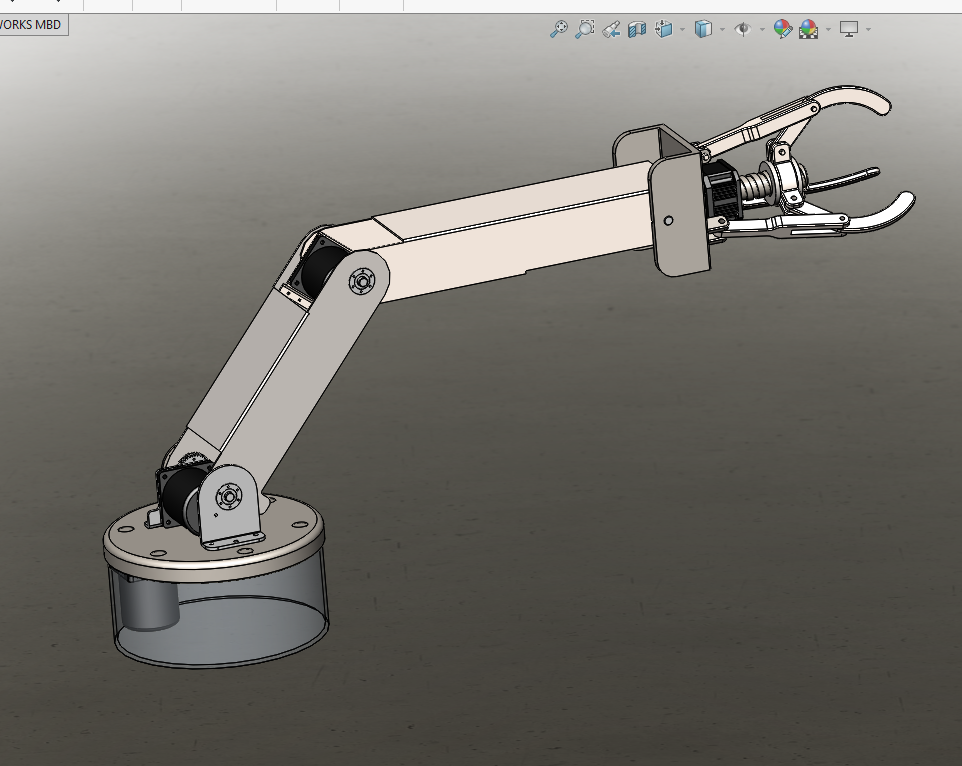
Task: Open Edit Appearance color ball
Action: [x=782, y=29]
